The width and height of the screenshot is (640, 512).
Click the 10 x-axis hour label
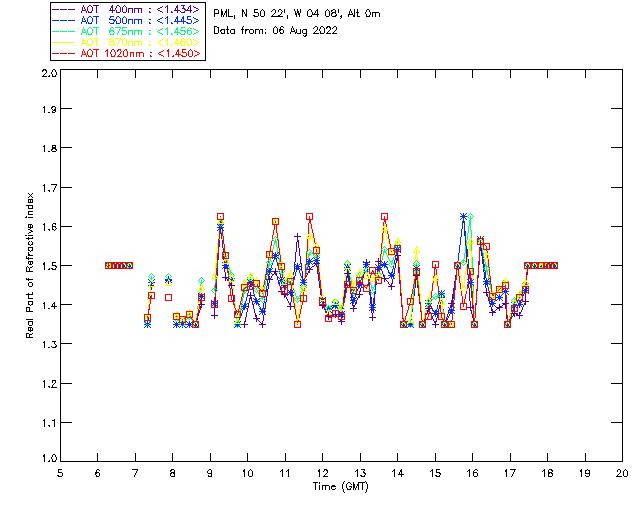point(247,473)
